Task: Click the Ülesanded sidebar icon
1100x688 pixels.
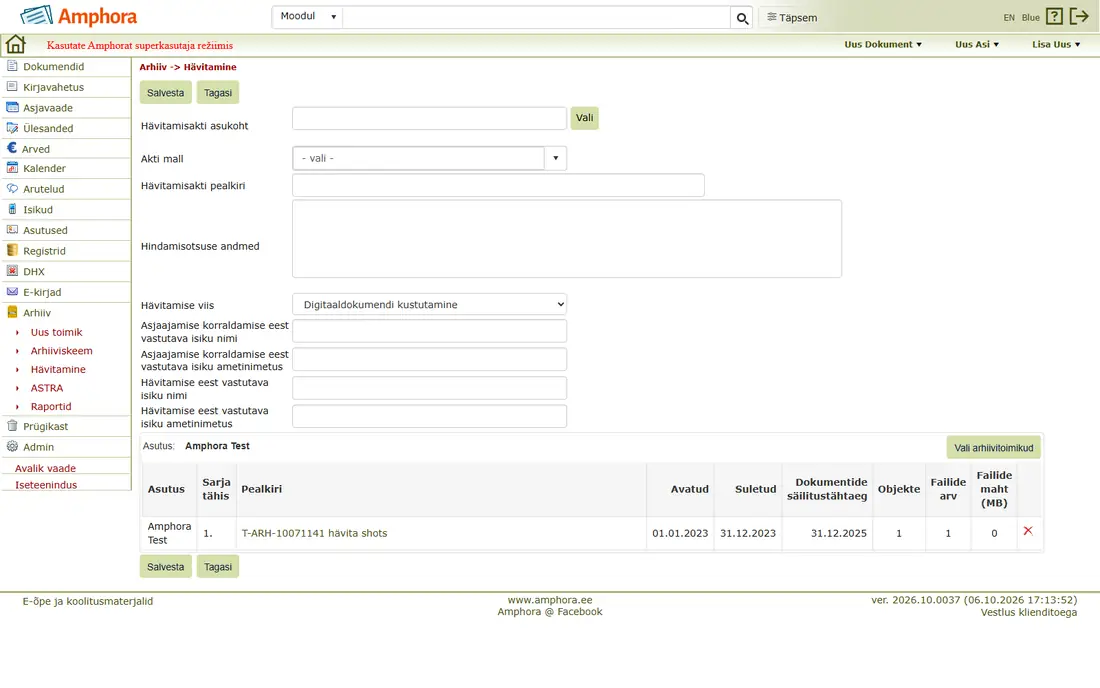Action: coord(12,128)
